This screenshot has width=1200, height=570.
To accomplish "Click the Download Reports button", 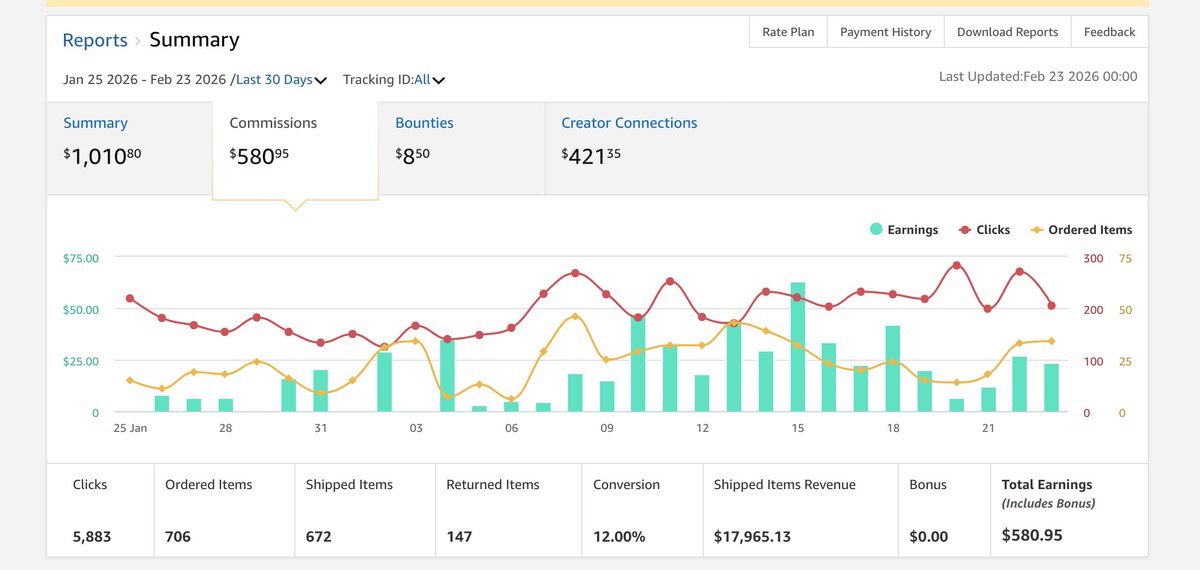I will point(1007,32).
